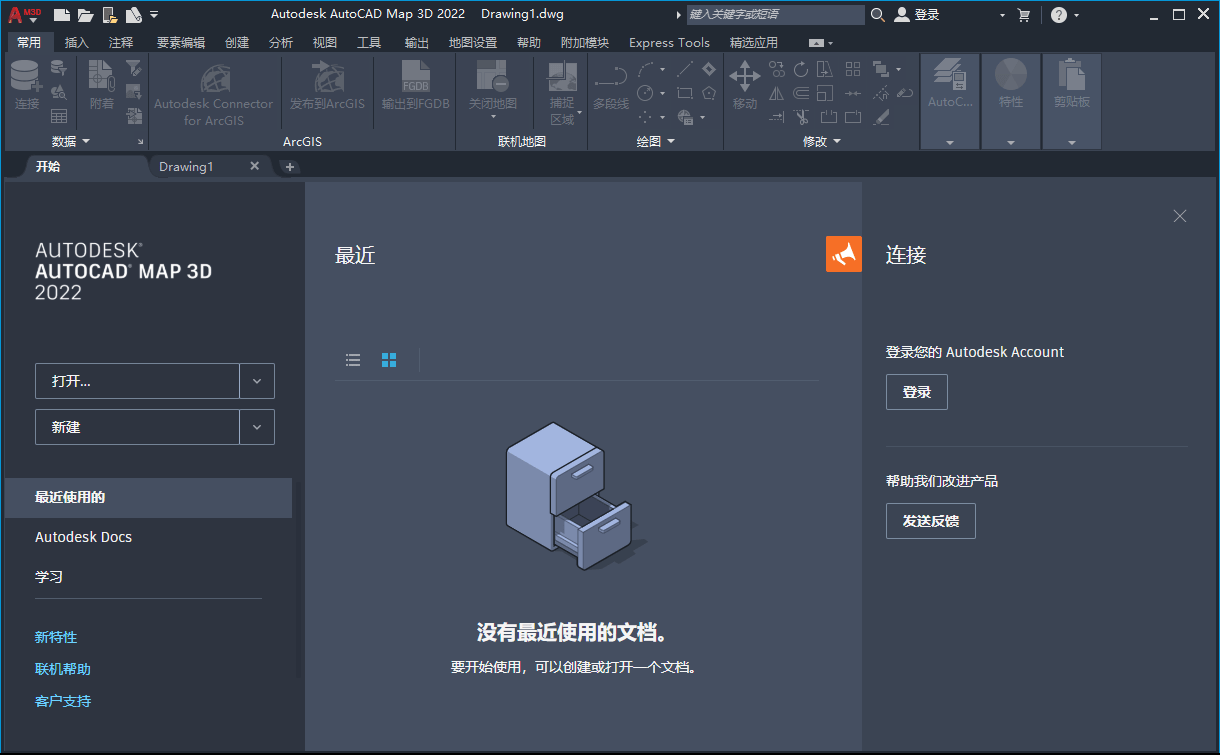The height and width of the screenshot is (755, 1220).
Task: Open the shopping cart icon
Action: click(1024, 15)
